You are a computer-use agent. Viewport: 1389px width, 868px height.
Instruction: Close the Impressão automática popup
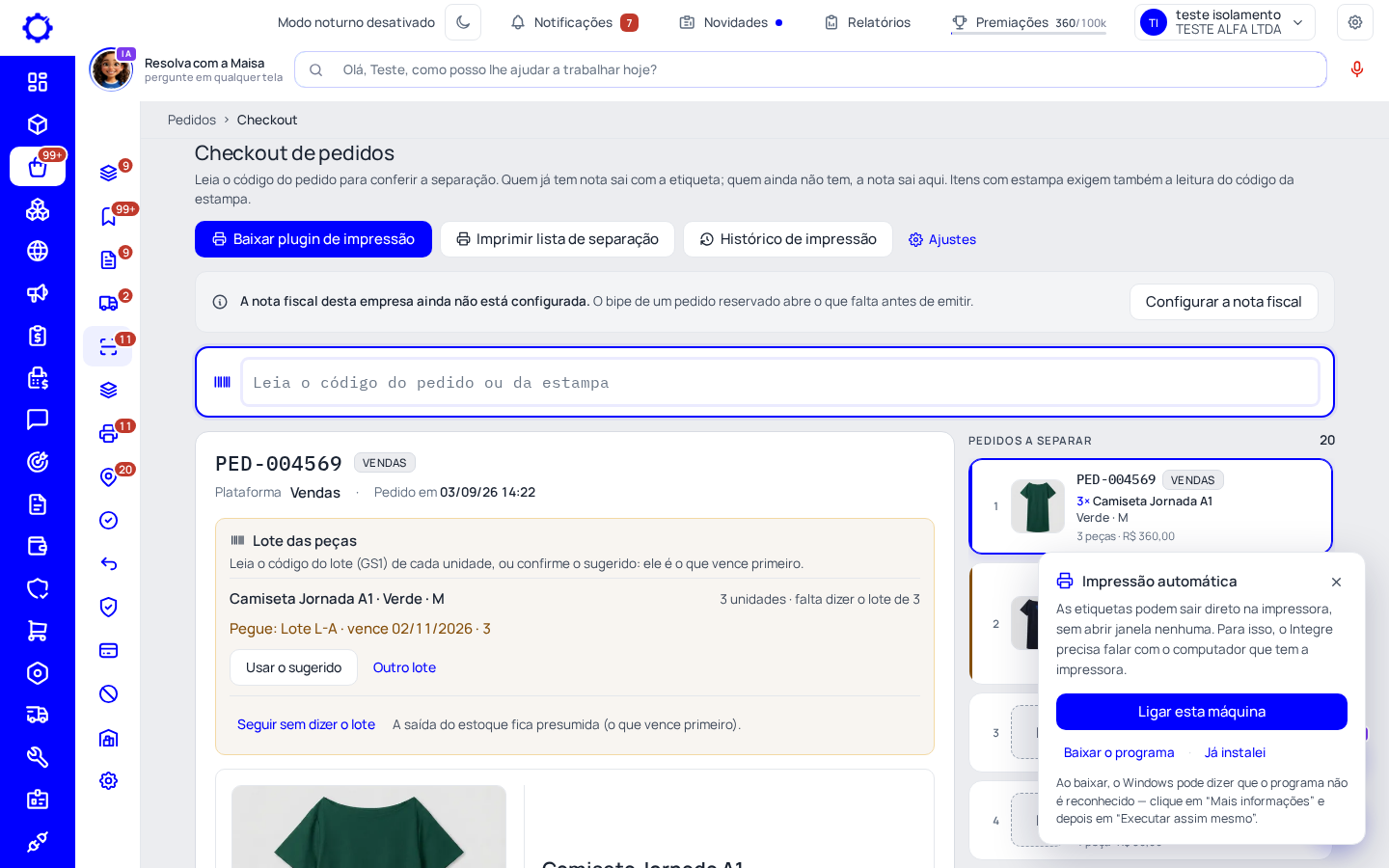[1336, 582]
